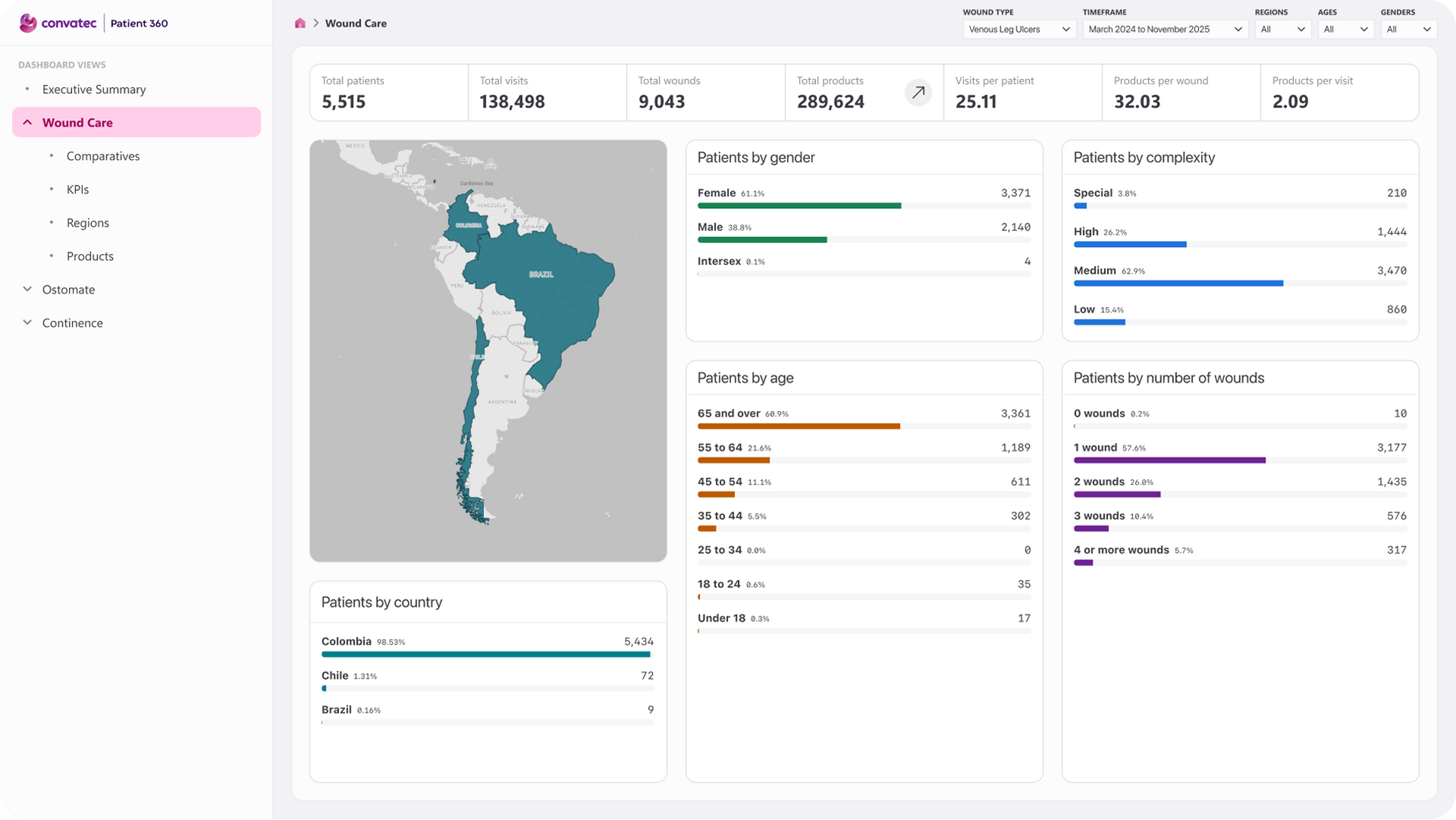This screenshot has height=820, width=1456.
Task: Open the Regions filter dropdown
Action: [1282, 30]
